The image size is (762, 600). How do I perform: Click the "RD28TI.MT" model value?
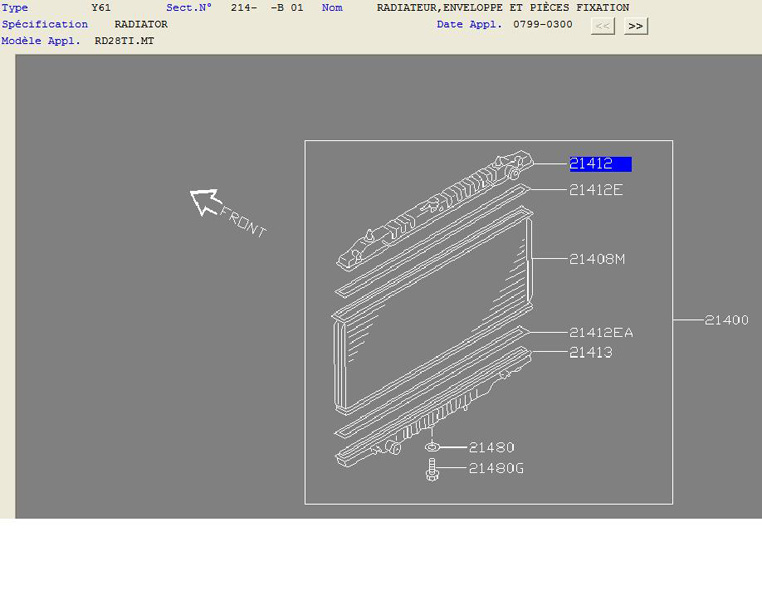[124, 41]
